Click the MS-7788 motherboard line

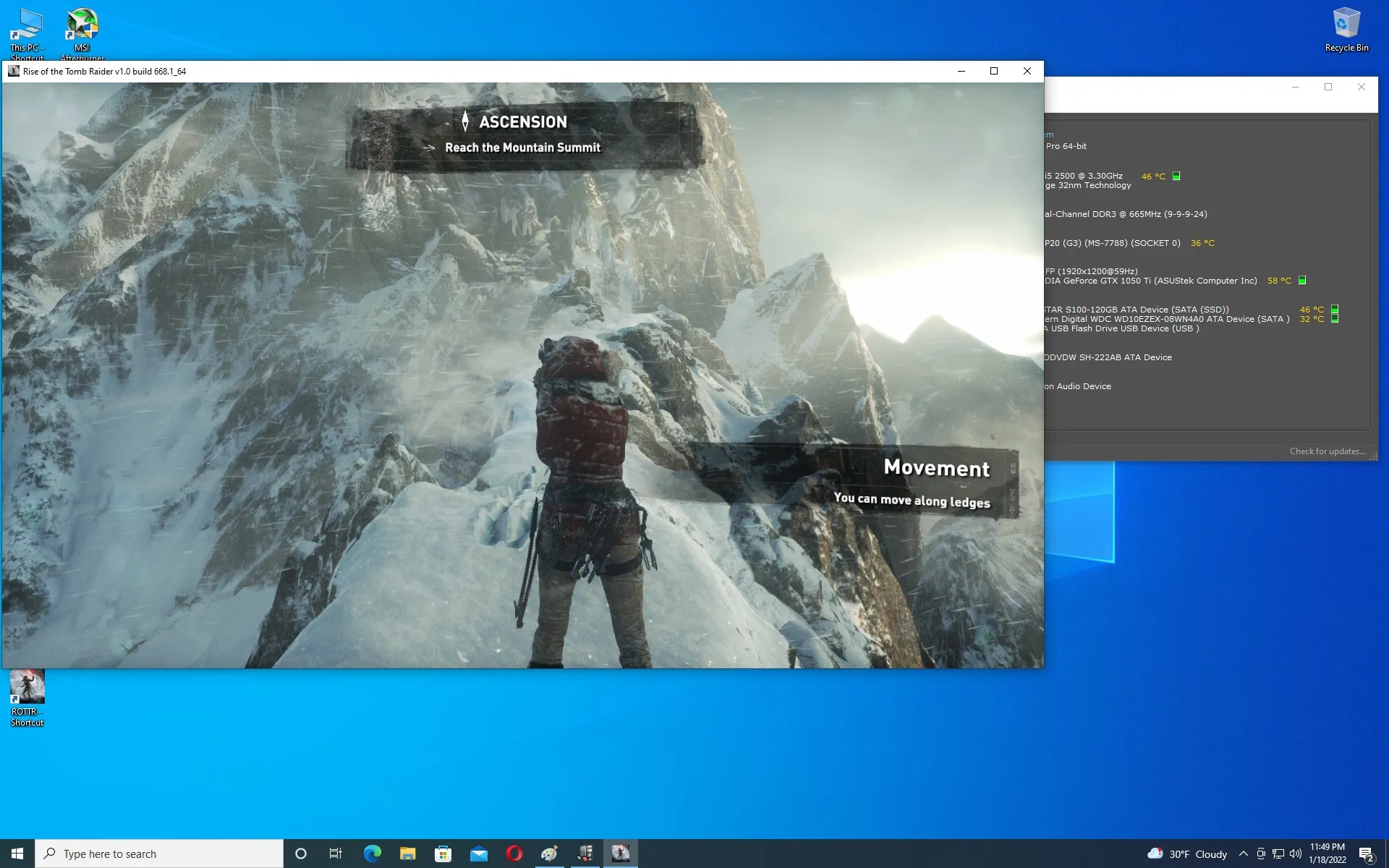tap(1112, 243)
